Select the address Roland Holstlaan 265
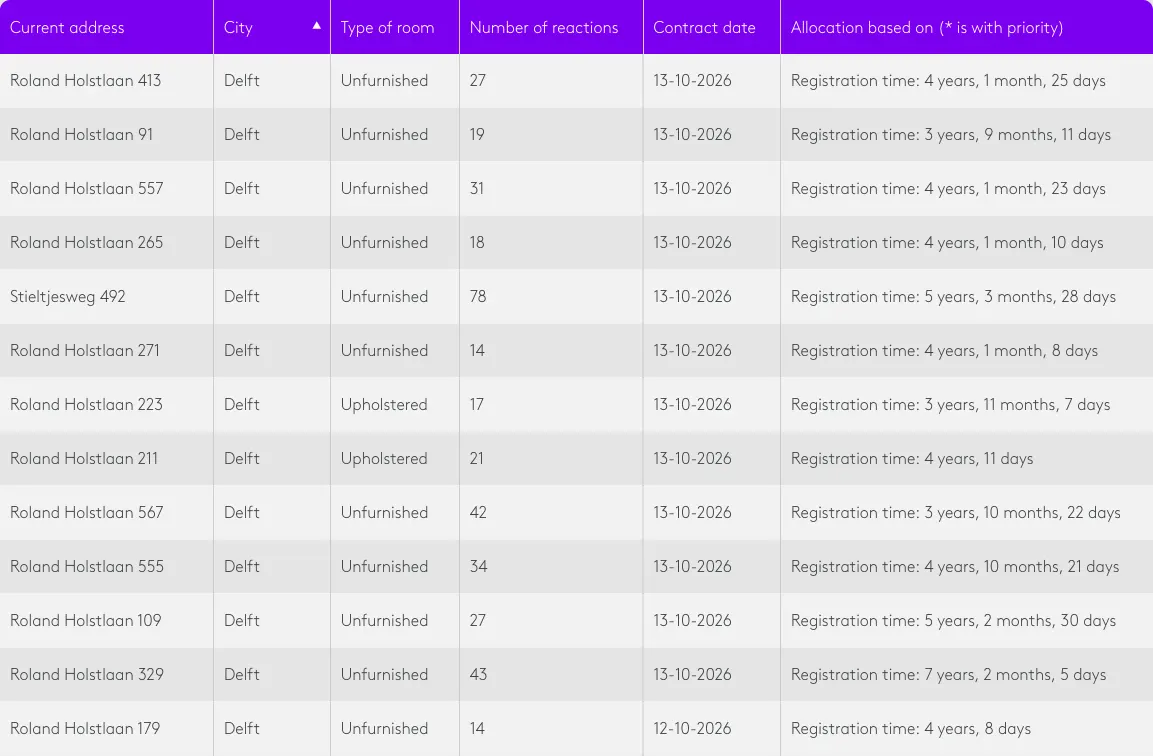 (x=87, y=243)
